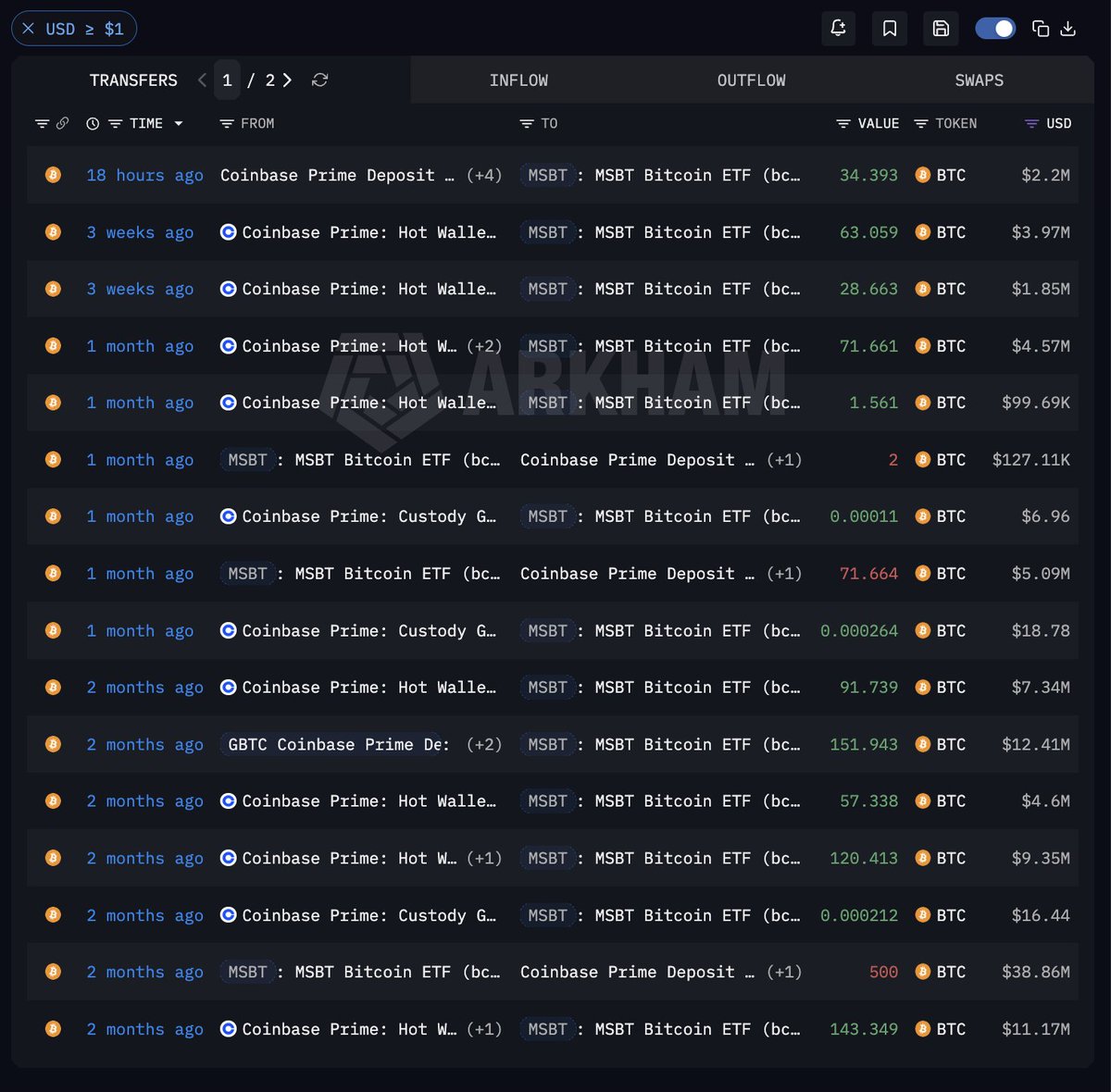Click the page number 1 field

tap(227, 81)
